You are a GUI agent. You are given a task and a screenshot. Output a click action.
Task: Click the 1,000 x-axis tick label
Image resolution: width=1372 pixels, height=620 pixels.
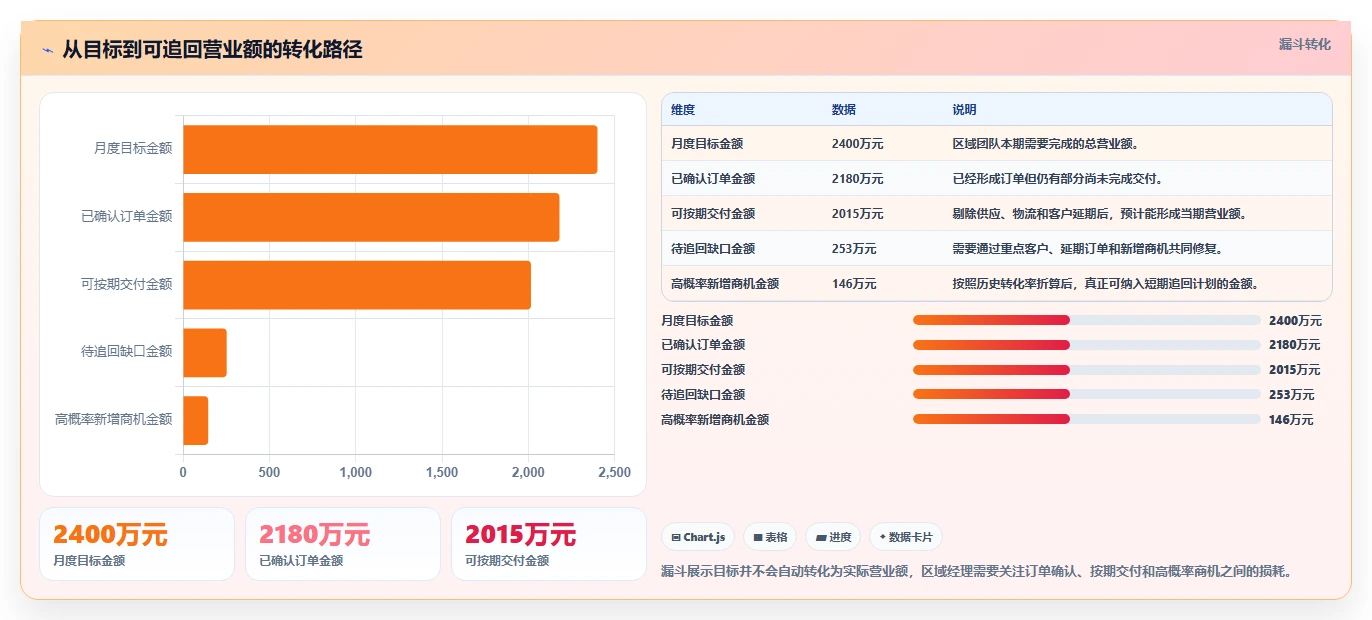point(355,473)
